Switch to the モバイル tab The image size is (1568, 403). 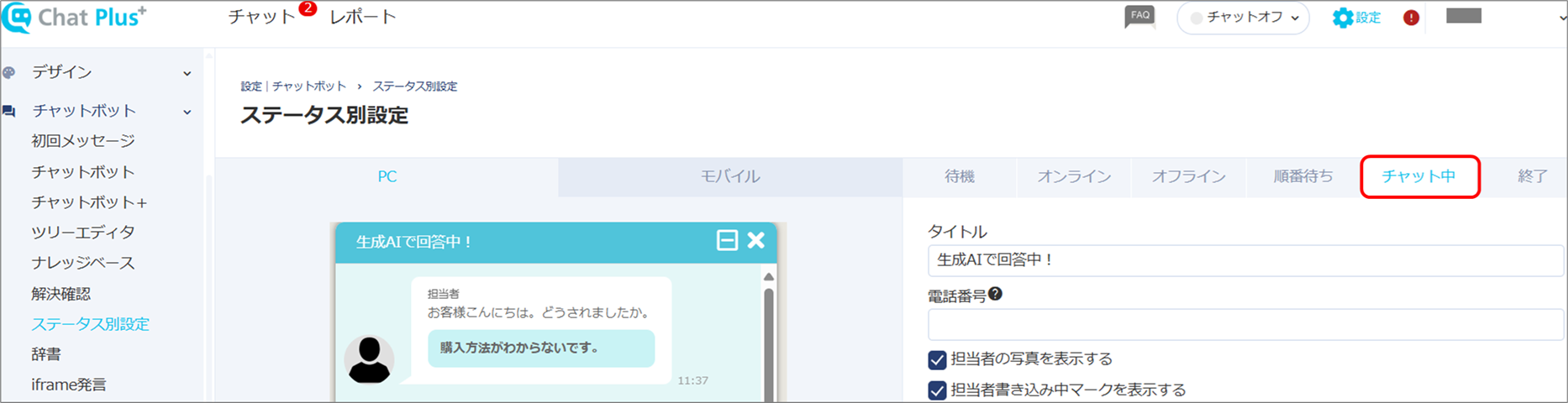(x=730, y=177)
